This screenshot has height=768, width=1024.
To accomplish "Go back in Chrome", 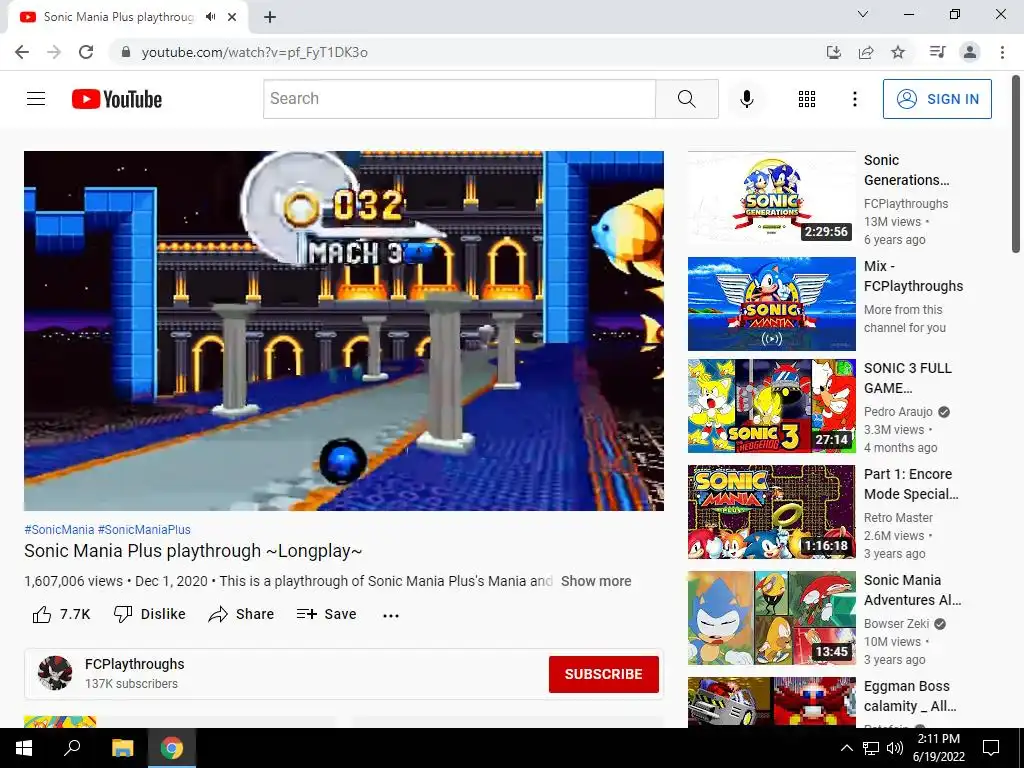I will pyautogui.click(x=22, y=52).
